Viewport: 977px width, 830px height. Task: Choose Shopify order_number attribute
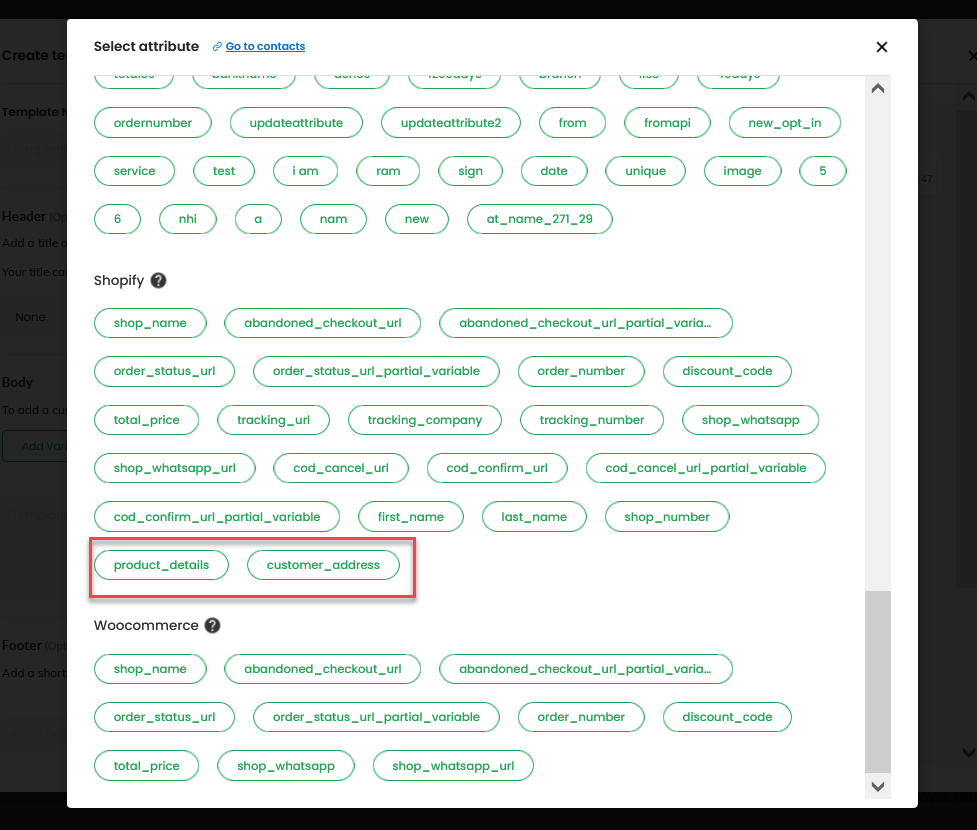[x=581, y=371]
